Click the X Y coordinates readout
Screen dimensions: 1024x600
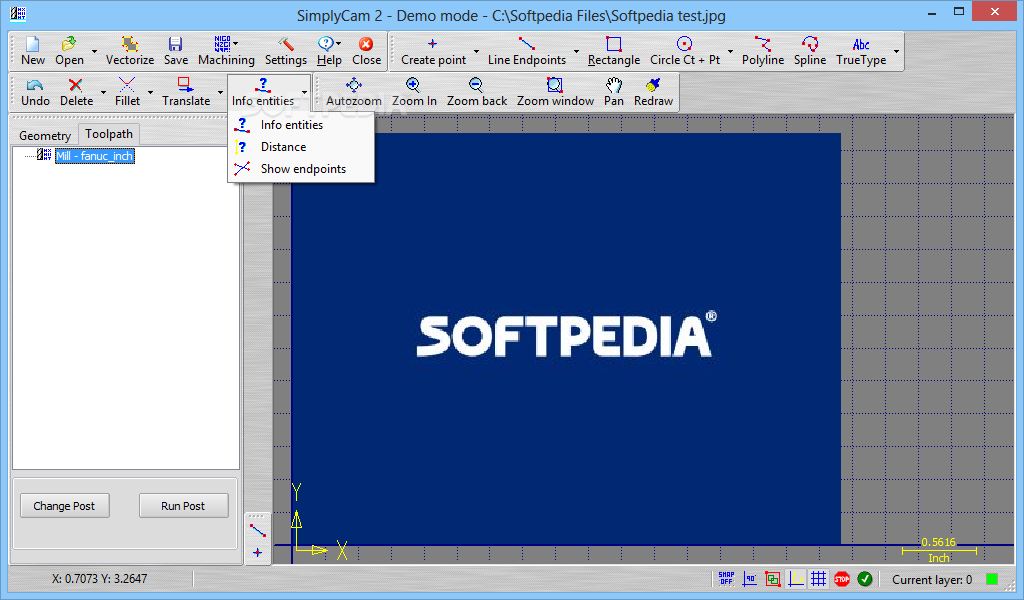click(99, 578)
